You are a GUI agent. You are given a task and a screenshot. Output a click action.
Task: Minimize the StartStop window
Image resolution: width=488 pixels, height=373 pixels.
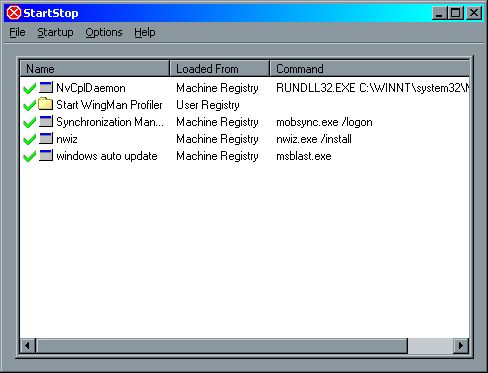pyautogui.click(x=439, y=13)
